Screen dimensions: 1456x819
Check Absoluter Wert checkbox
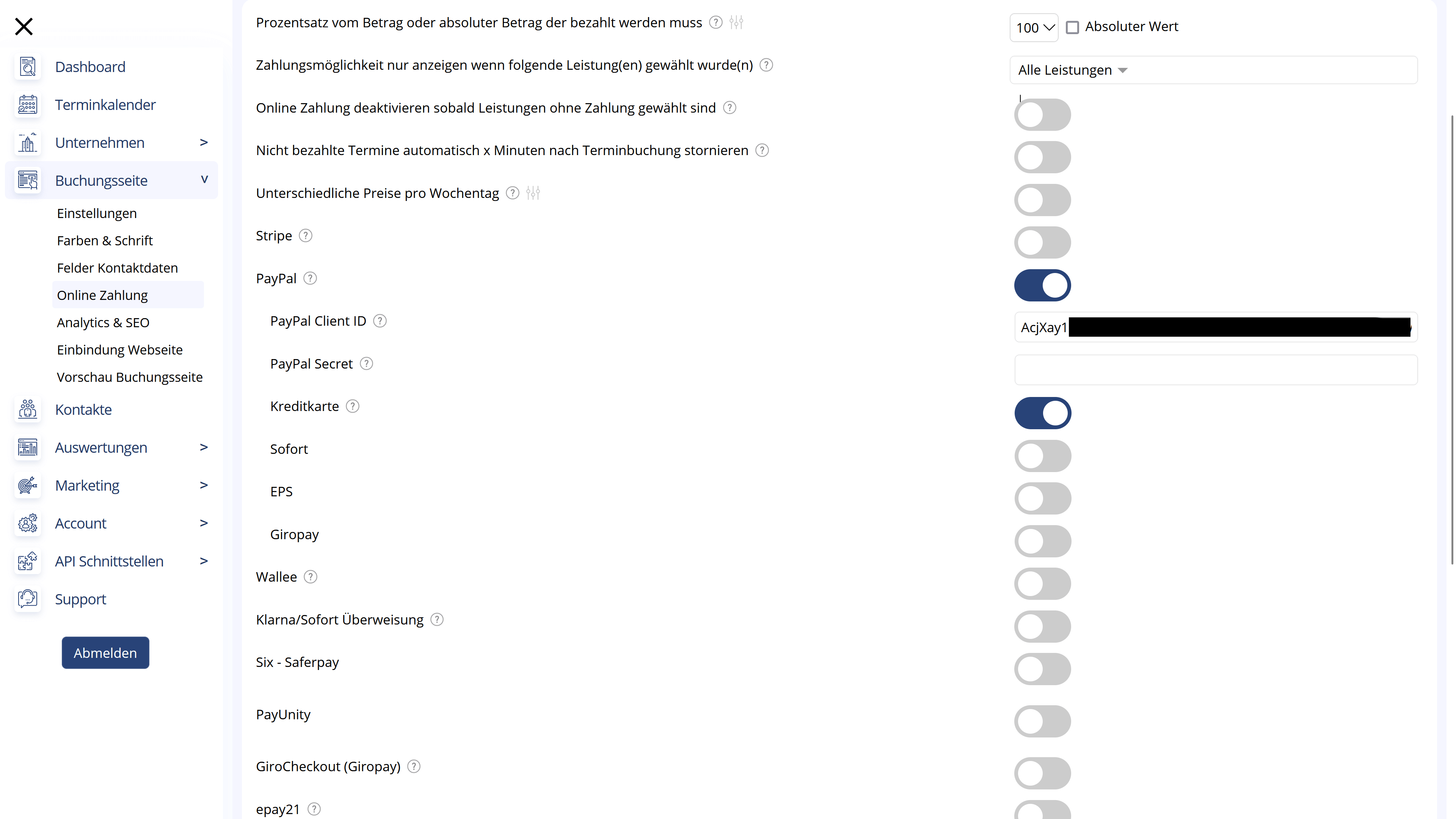(1072, 27)
